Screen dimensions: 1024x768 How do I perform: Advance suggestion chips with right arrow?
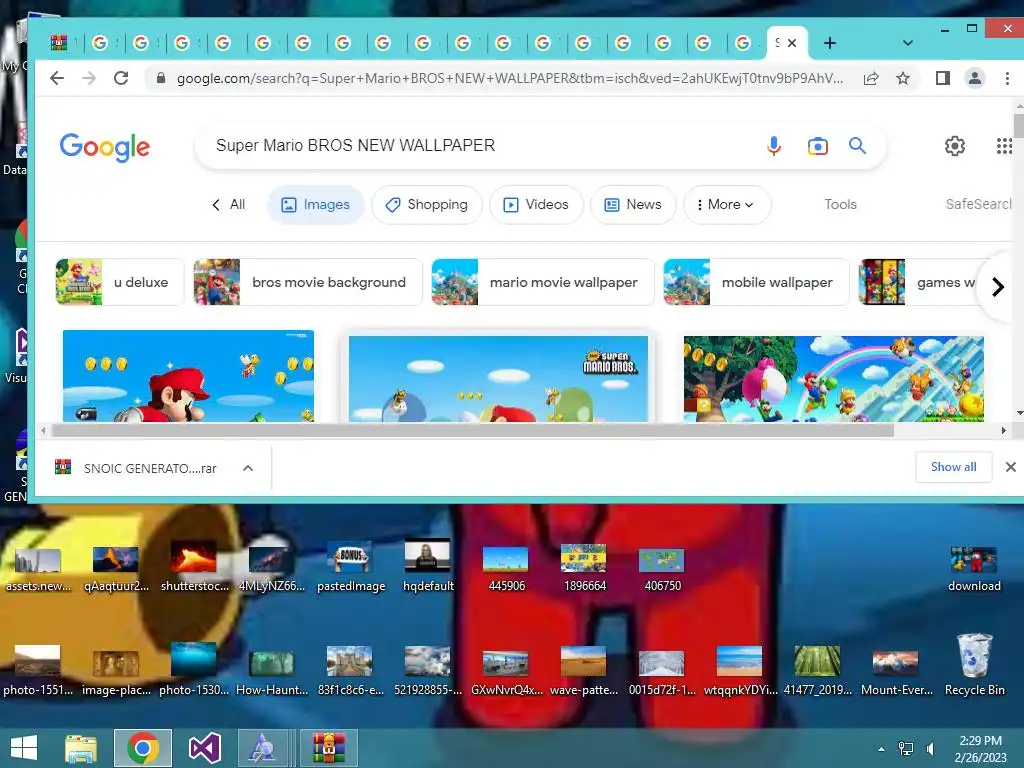[x=997, y=287]
